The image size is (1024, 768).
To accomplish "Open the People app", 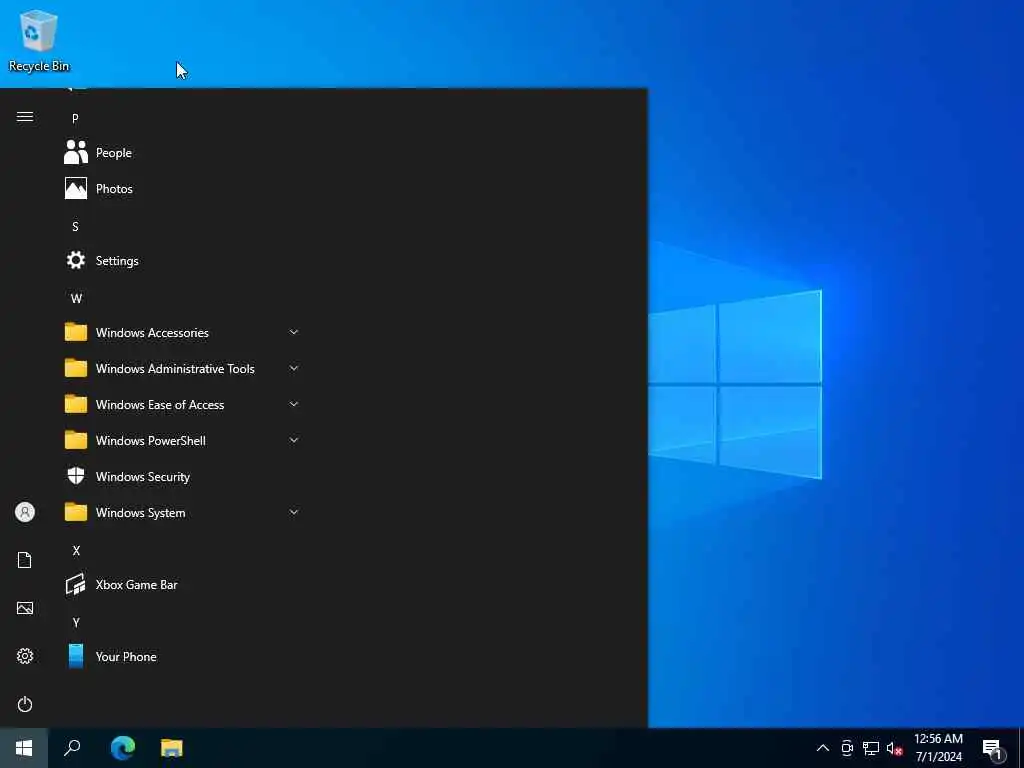I will coord(183,153).
